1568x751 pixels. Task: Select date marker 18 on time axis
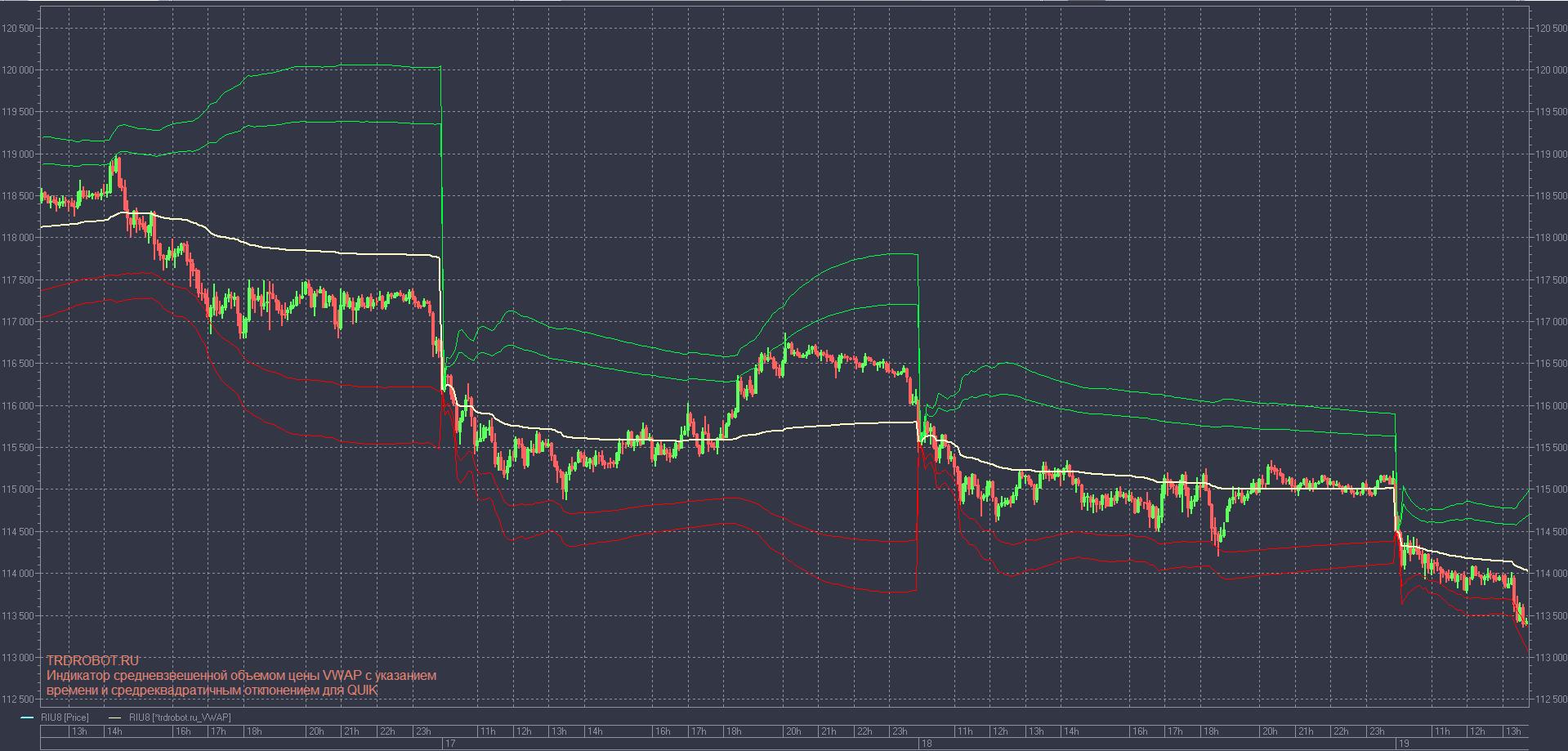[927, 744]
